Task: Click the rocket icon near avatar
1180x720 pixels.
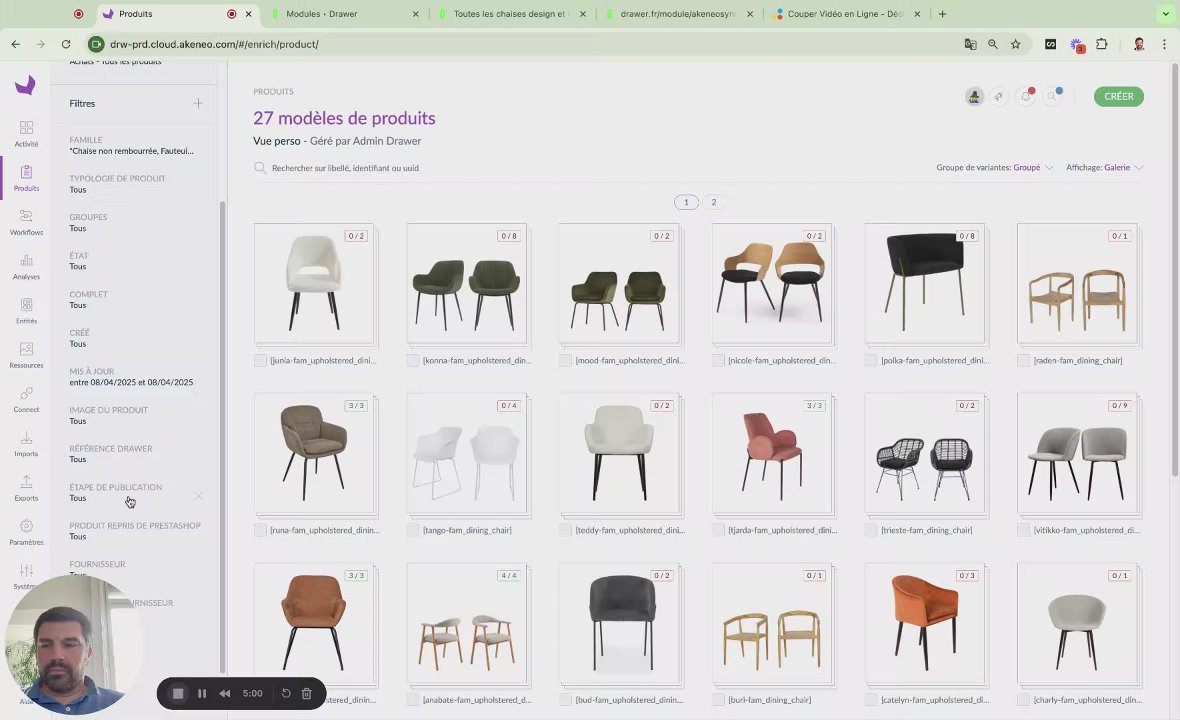Action: click(999, 96)
